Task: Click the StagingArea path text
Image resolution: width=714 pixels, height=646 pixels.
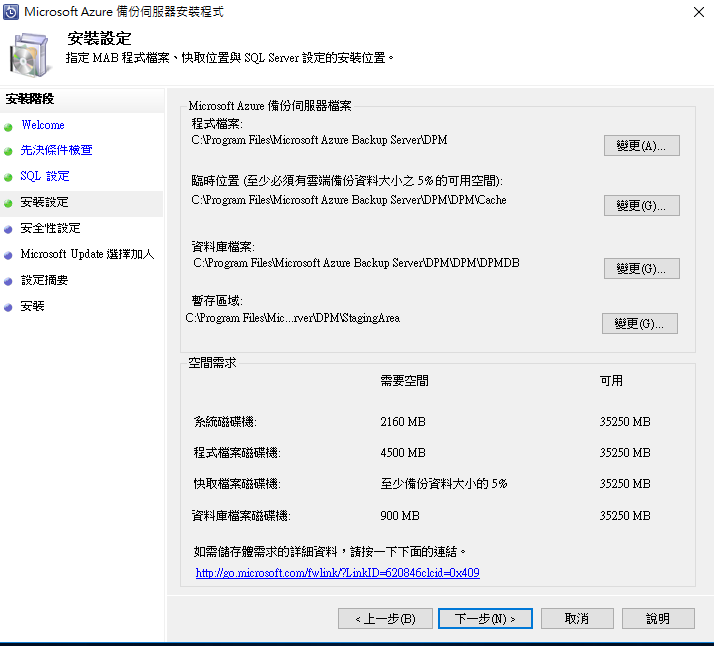Action: pos(293,318)
